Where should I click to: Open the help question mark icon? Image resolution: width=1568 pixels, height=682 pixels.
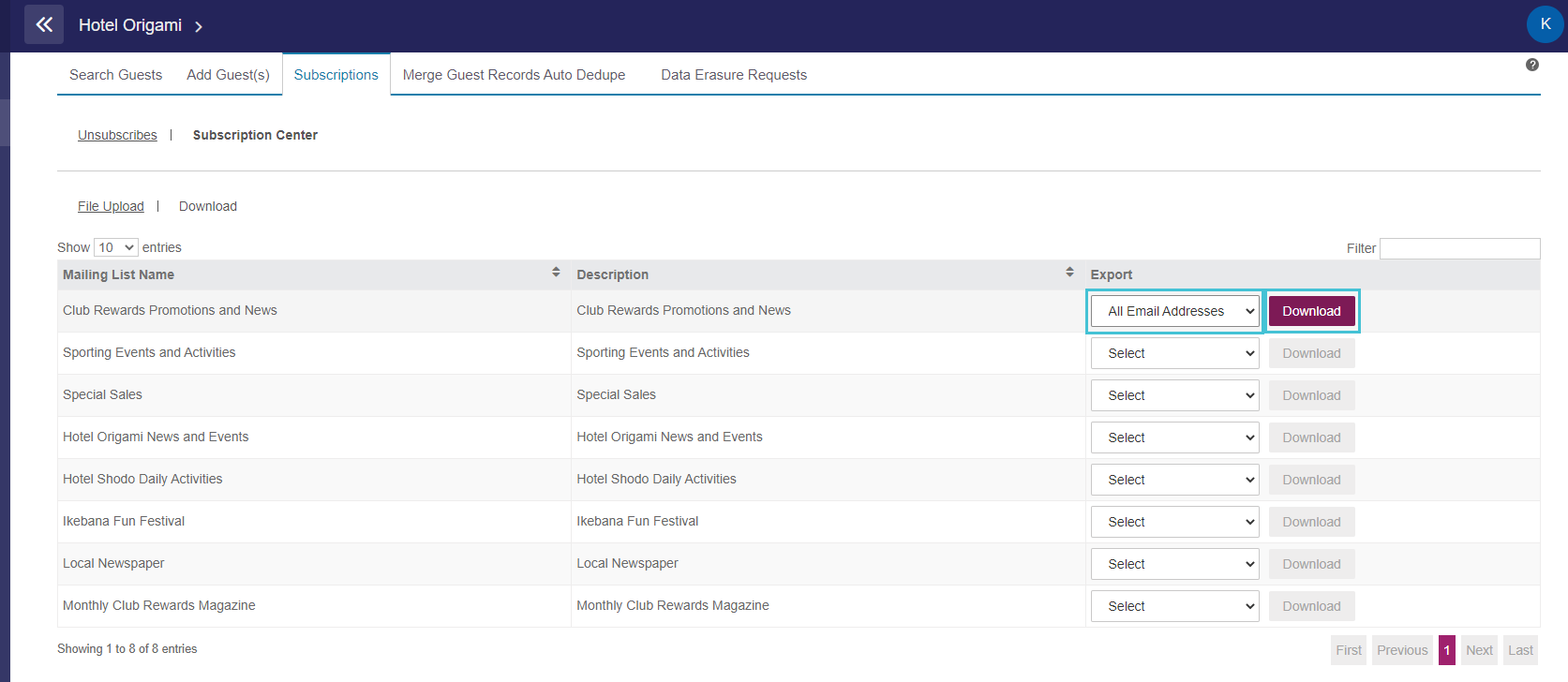[1532, 65]
